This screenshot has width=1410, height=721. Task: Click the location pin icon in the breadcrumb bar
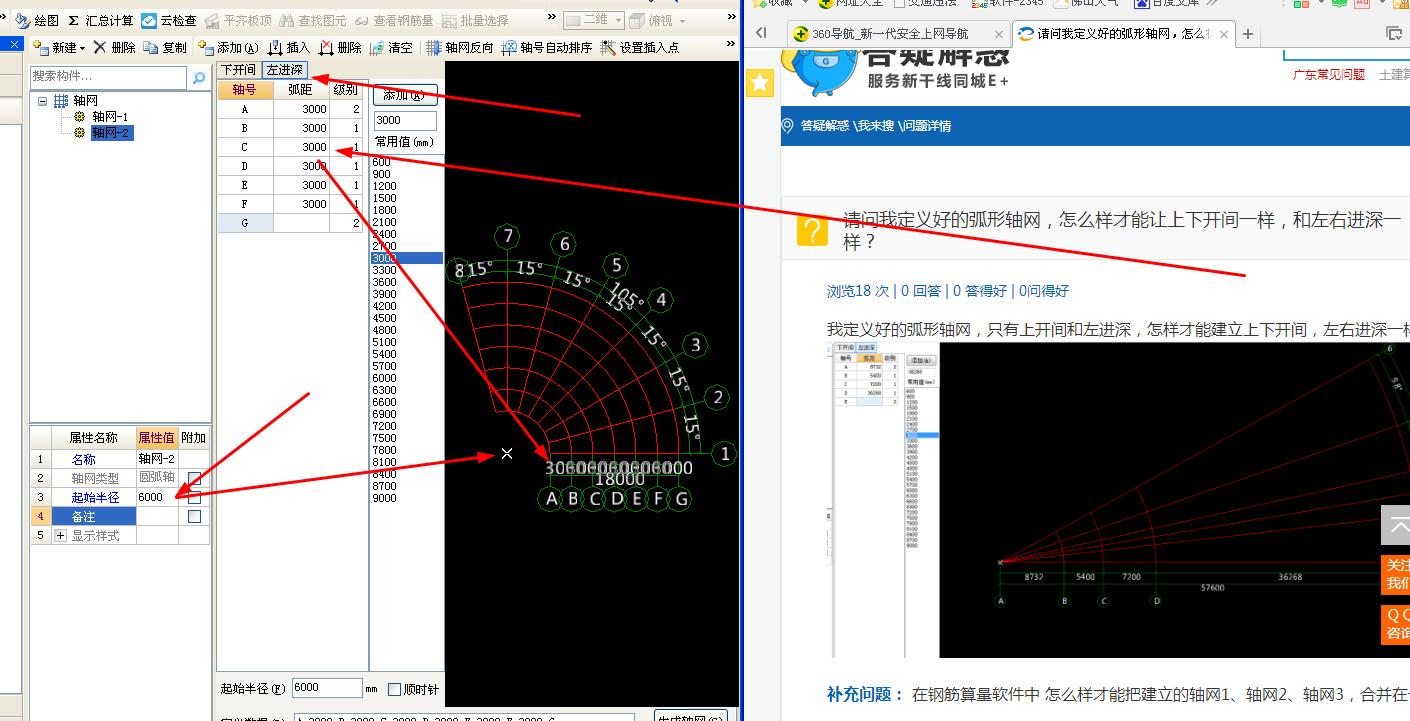[x=788, y=126]
